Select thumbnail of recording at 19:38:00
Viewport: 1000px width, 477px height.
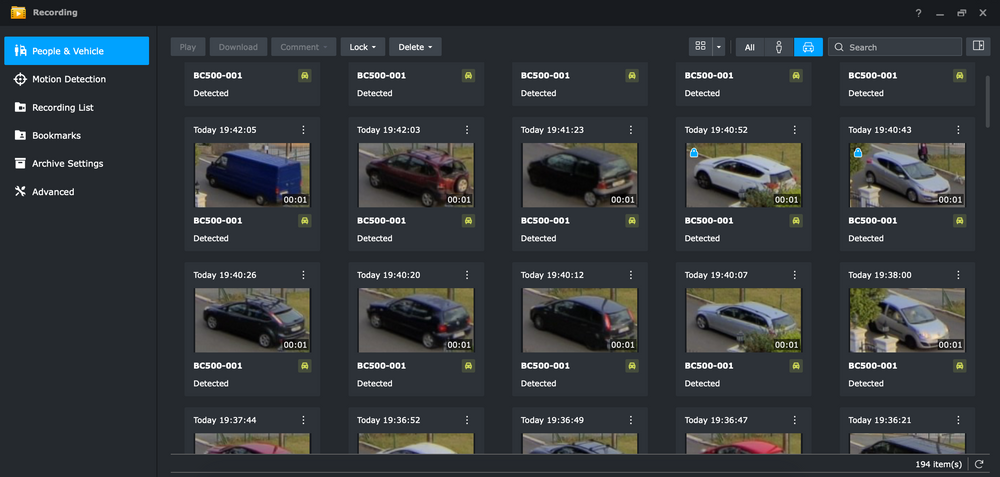(907, 320)
